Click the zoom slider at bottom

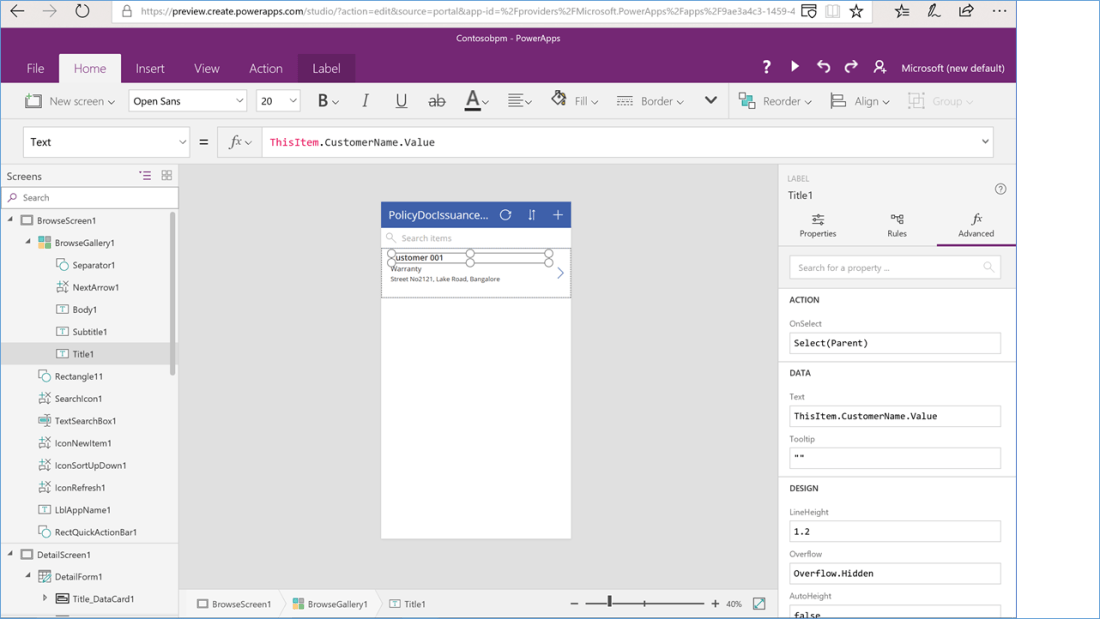644,603
